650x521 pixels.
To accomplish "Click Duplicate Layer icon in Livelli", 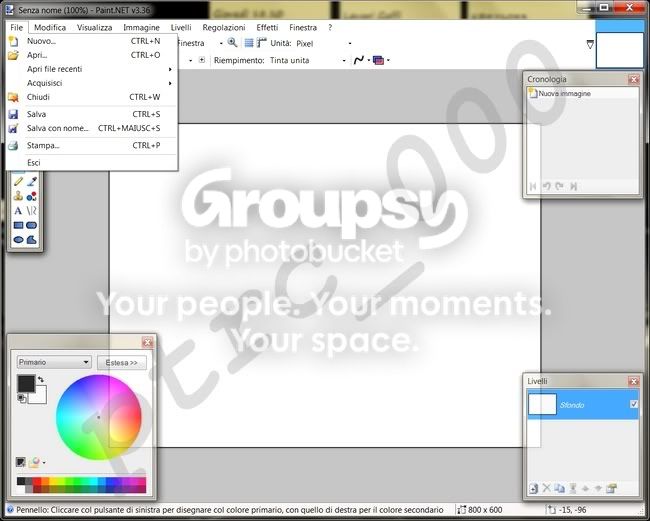I will point(560,488).
